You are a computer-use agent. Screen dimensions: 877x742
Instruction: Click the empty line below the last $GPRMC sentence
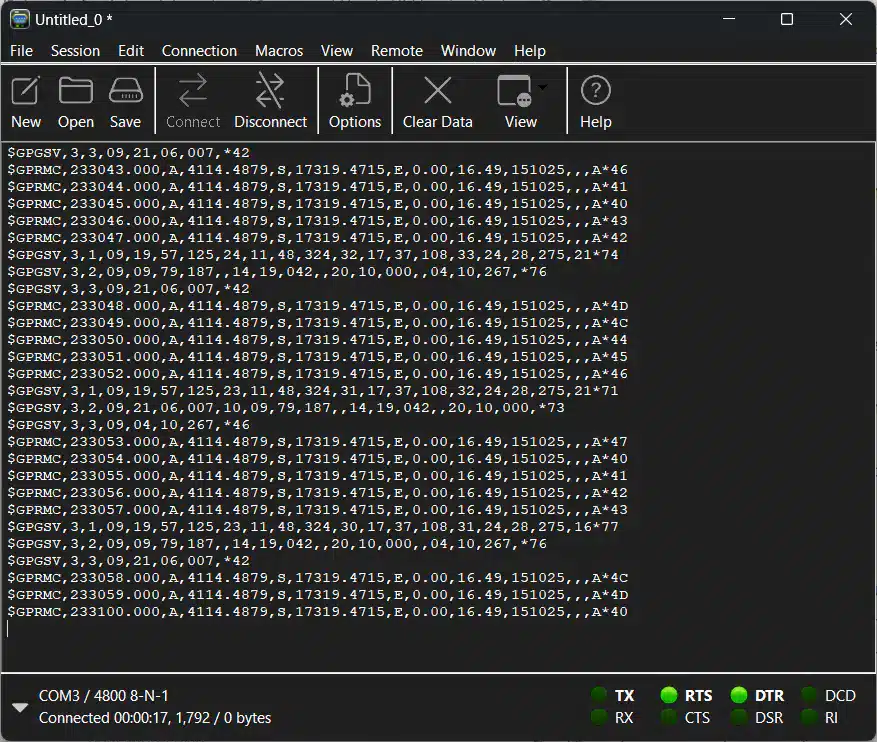(300, 629)
